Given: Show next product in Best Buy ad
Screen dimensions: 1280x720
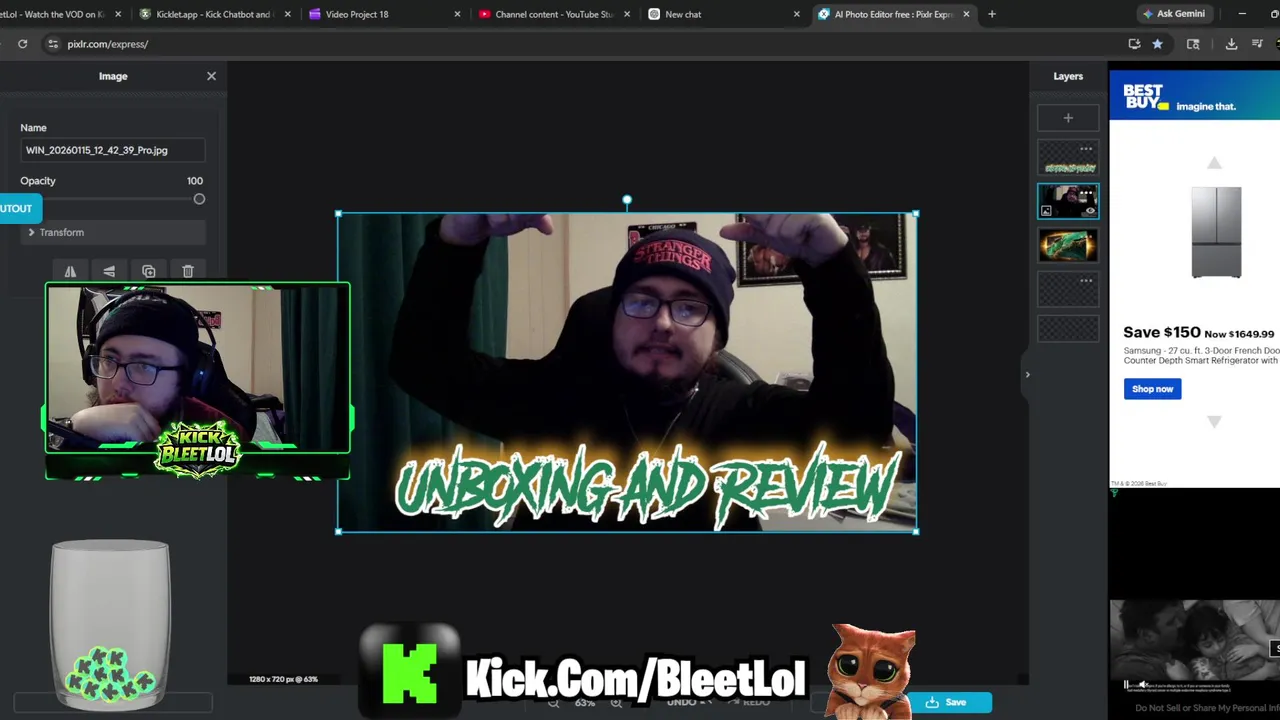Looking at the screenshot, I should (1214, 422).
